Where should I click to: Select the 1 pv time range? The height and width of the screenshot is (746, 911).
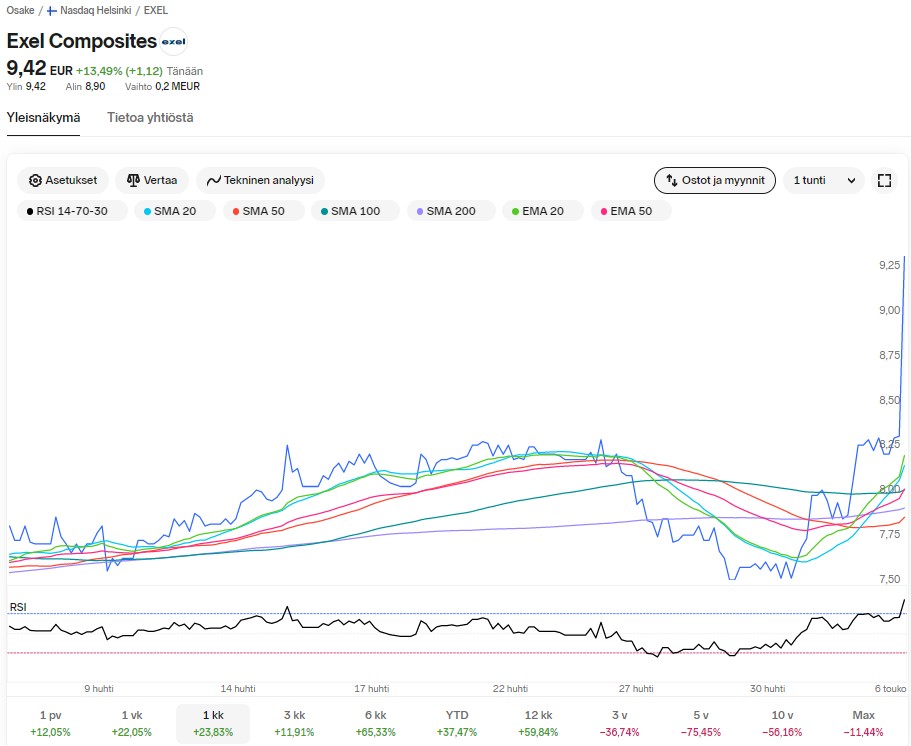click(x=51, y=723)
